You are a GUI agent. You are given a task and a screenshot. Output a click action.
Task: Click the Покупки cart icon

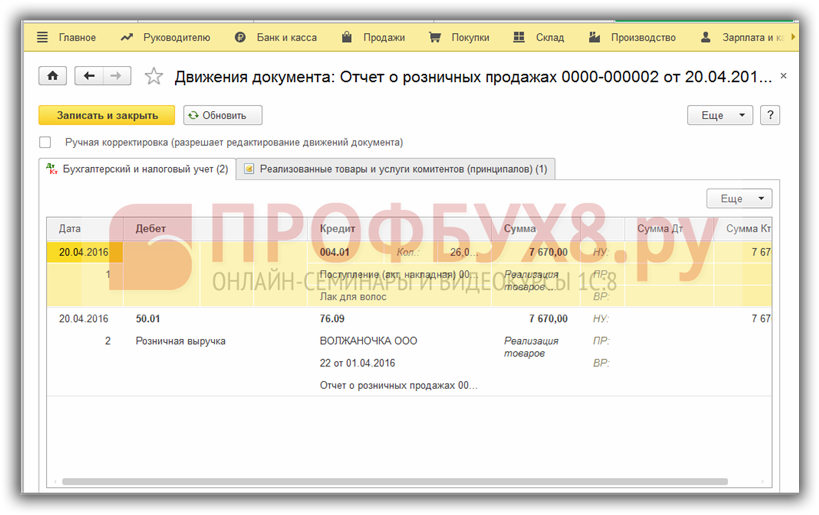[435, 37]
